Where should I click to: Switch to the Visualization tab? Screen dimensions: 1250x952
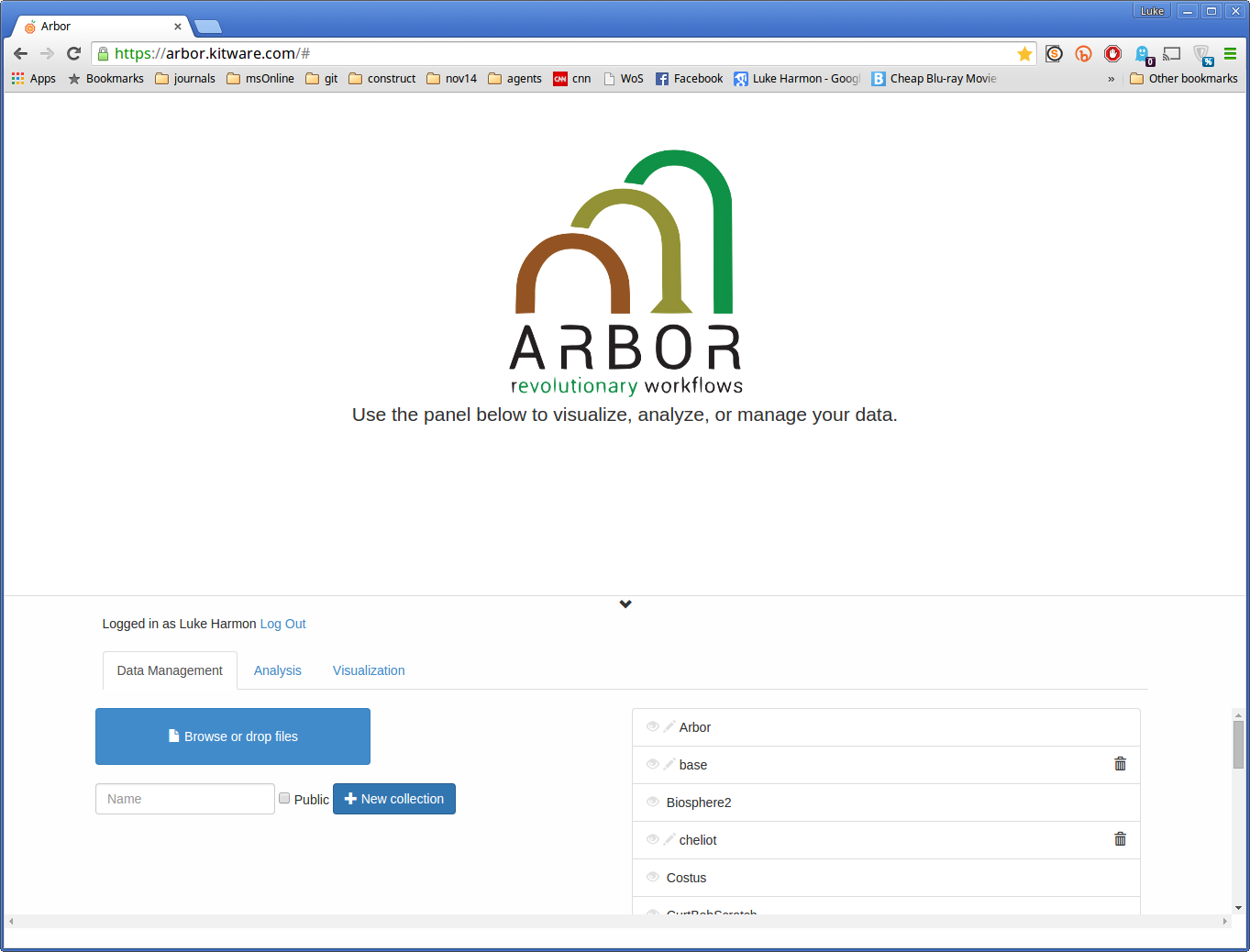click(x=369, y=670)
